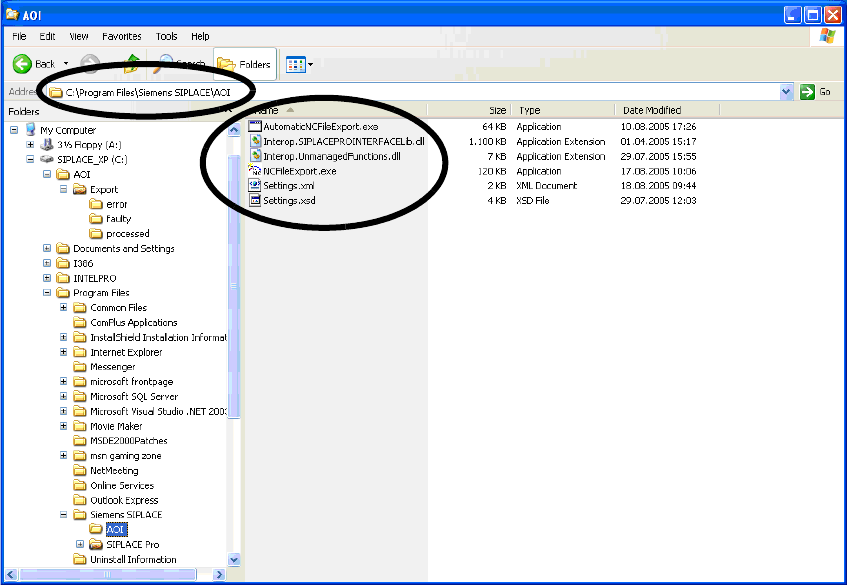Viewport: 847px width, 585px height.
Task: Open AutomaticNCFileExport.exe file icon
Action: 255,127
